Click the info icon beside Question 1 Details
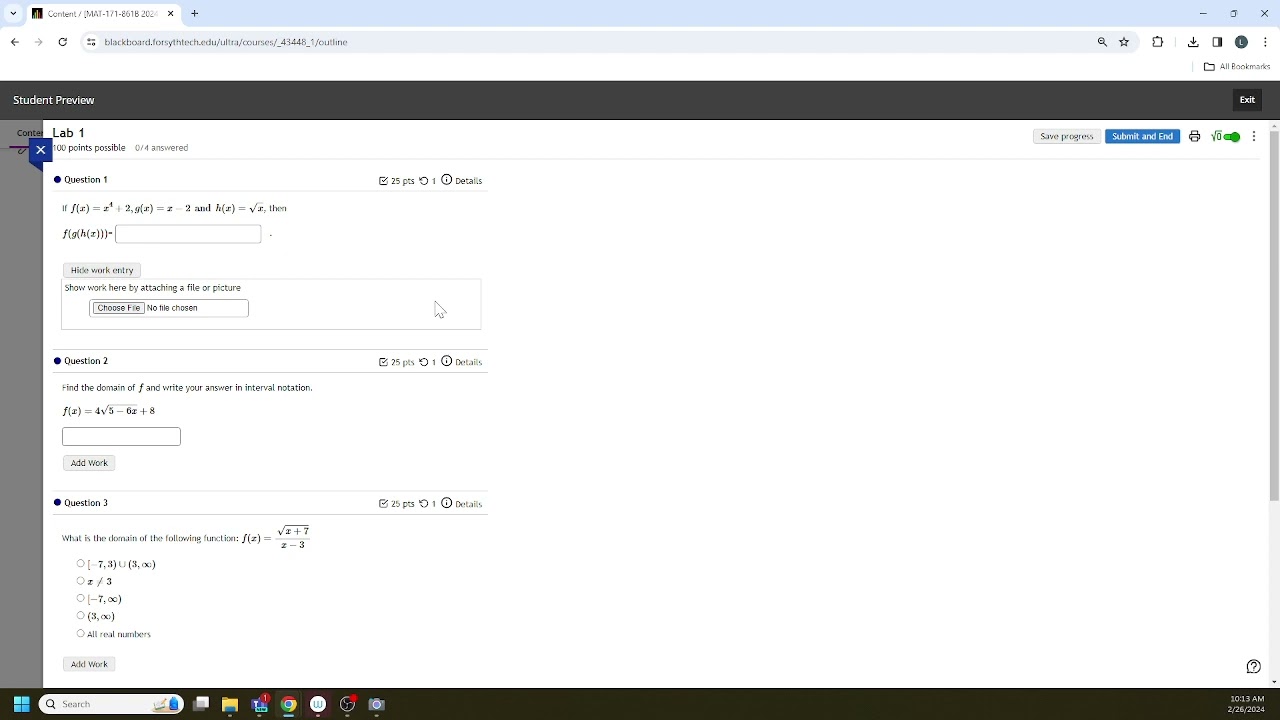The height and width of the screenshot is (720, 1280). (x=446, y=180)
